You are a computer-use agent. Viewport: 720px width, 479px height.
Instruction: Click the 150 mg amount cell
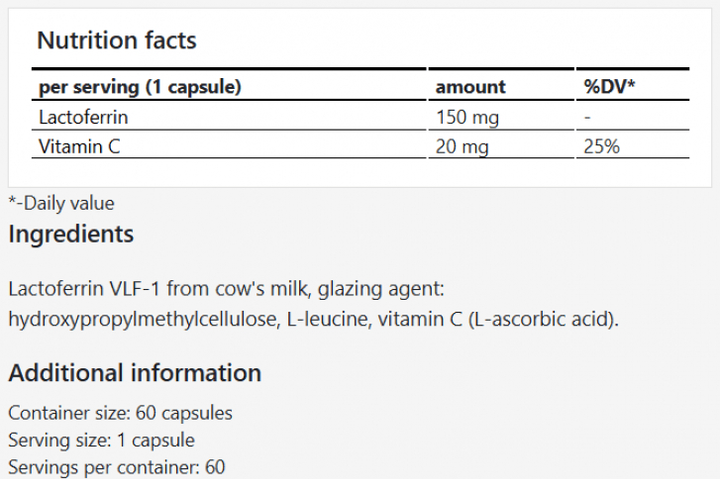coord(467,117)
